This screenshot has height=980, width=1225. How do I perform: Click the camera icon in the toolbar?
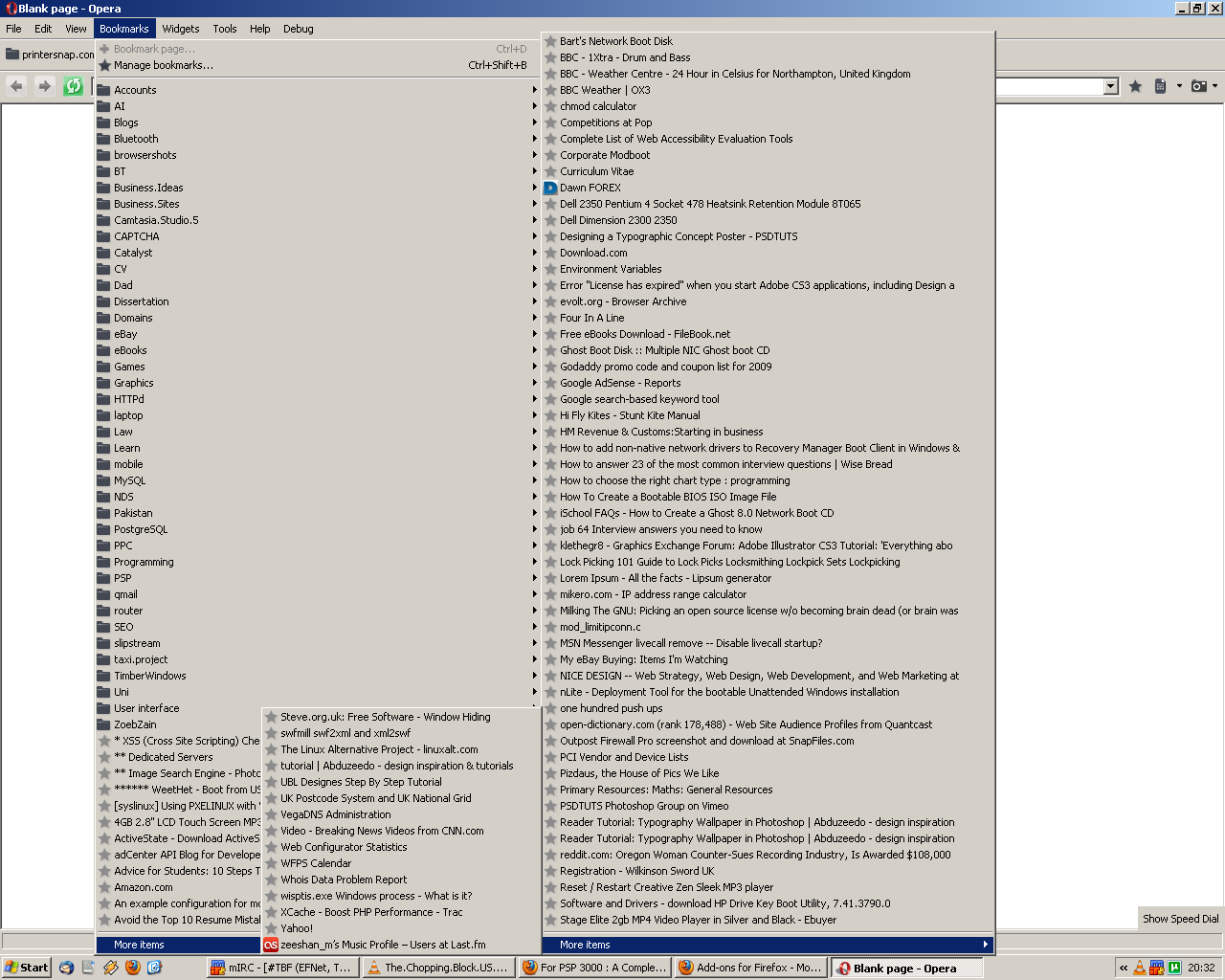[1198, 86]
